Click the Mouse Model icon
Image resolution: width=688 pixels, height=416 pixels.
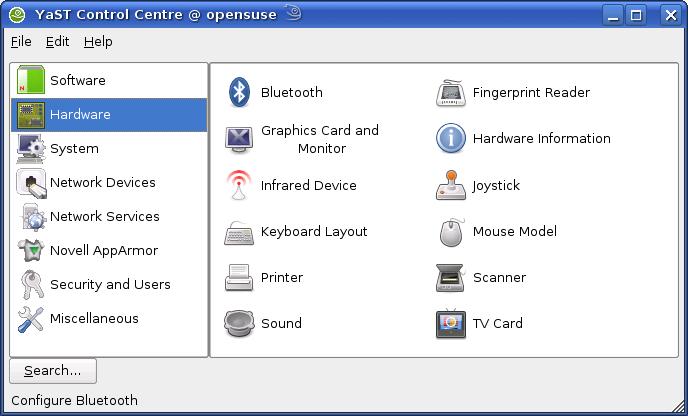tap(451, 232)
